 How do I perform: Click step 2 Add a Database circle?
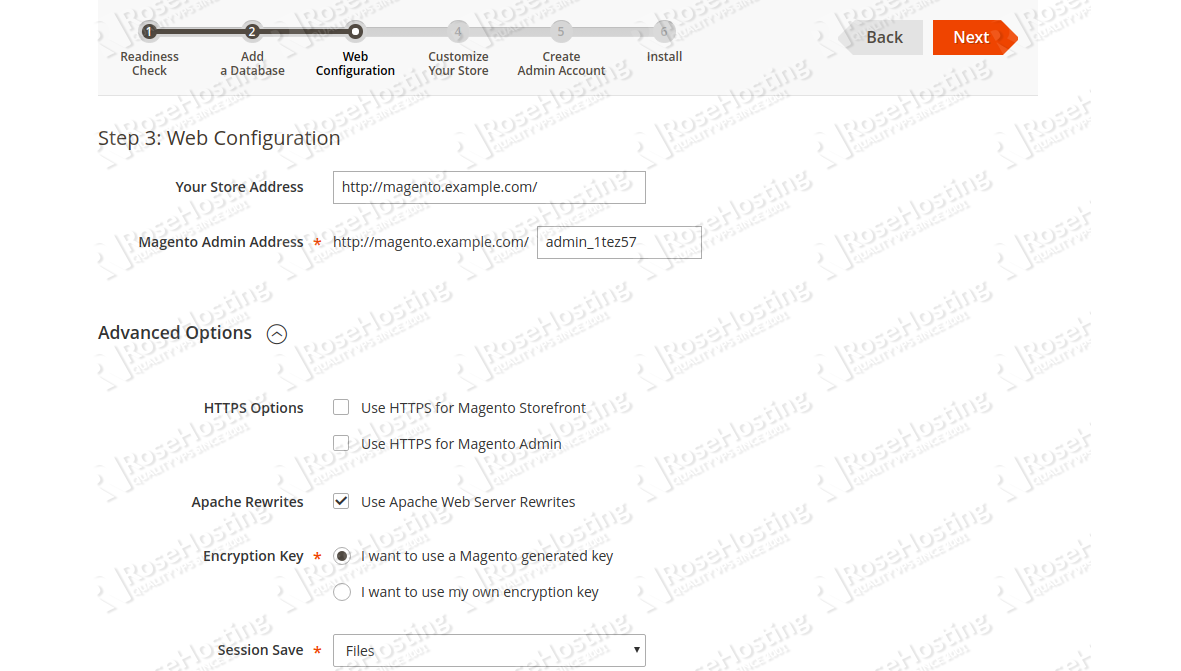click(x=252, y=31)
